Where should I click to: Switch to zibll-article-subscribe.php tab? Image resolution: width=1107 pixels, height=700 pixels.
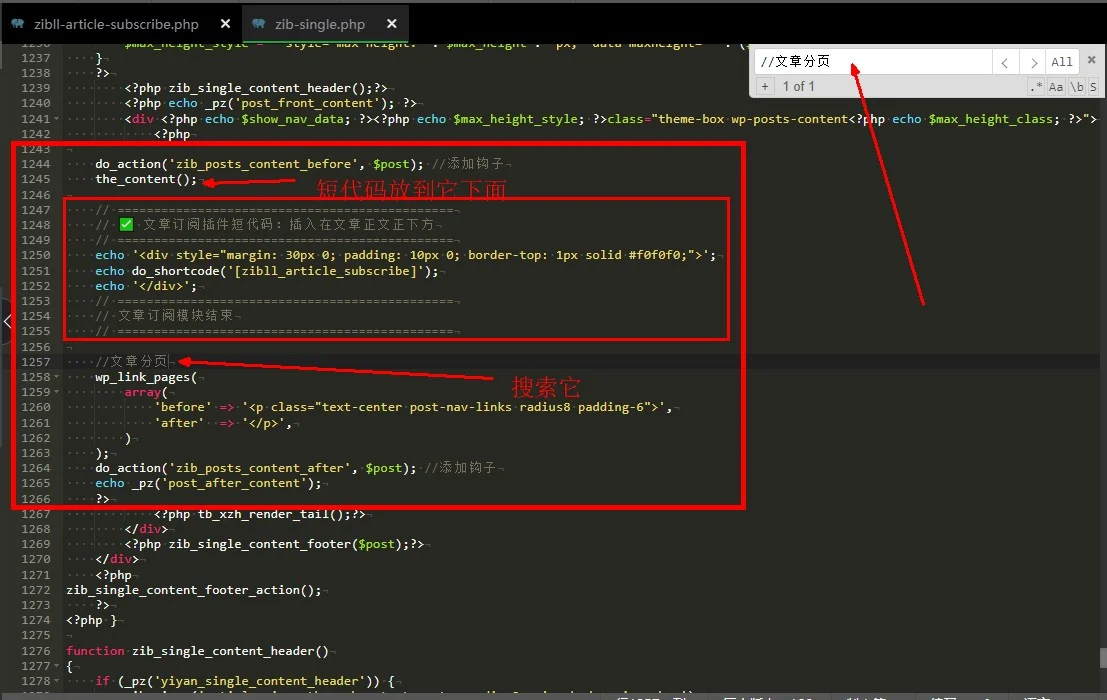pos(115,24)
